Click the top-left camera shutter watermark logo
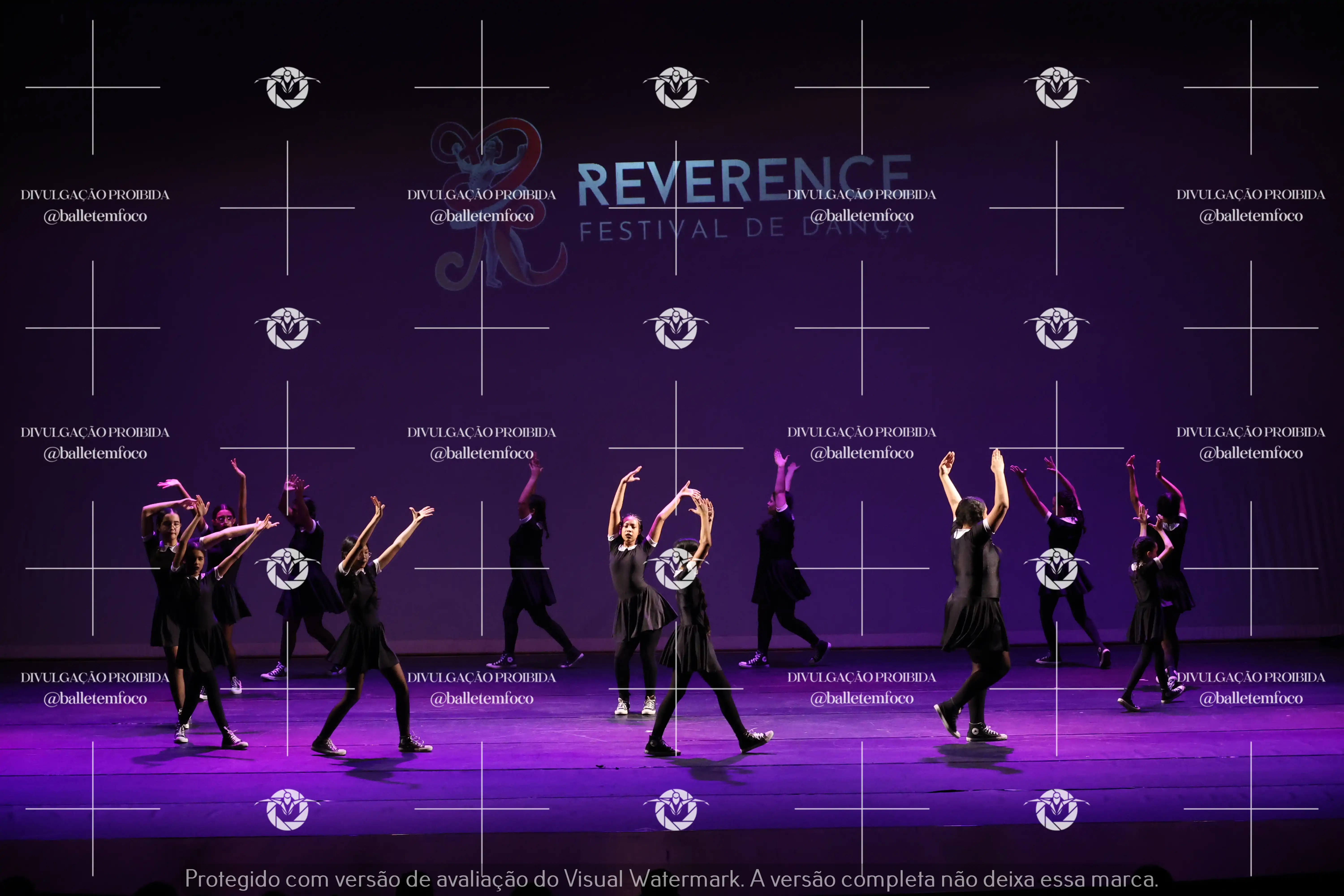This screenshot has width=1344, height=896. click(x=287, y=87)
